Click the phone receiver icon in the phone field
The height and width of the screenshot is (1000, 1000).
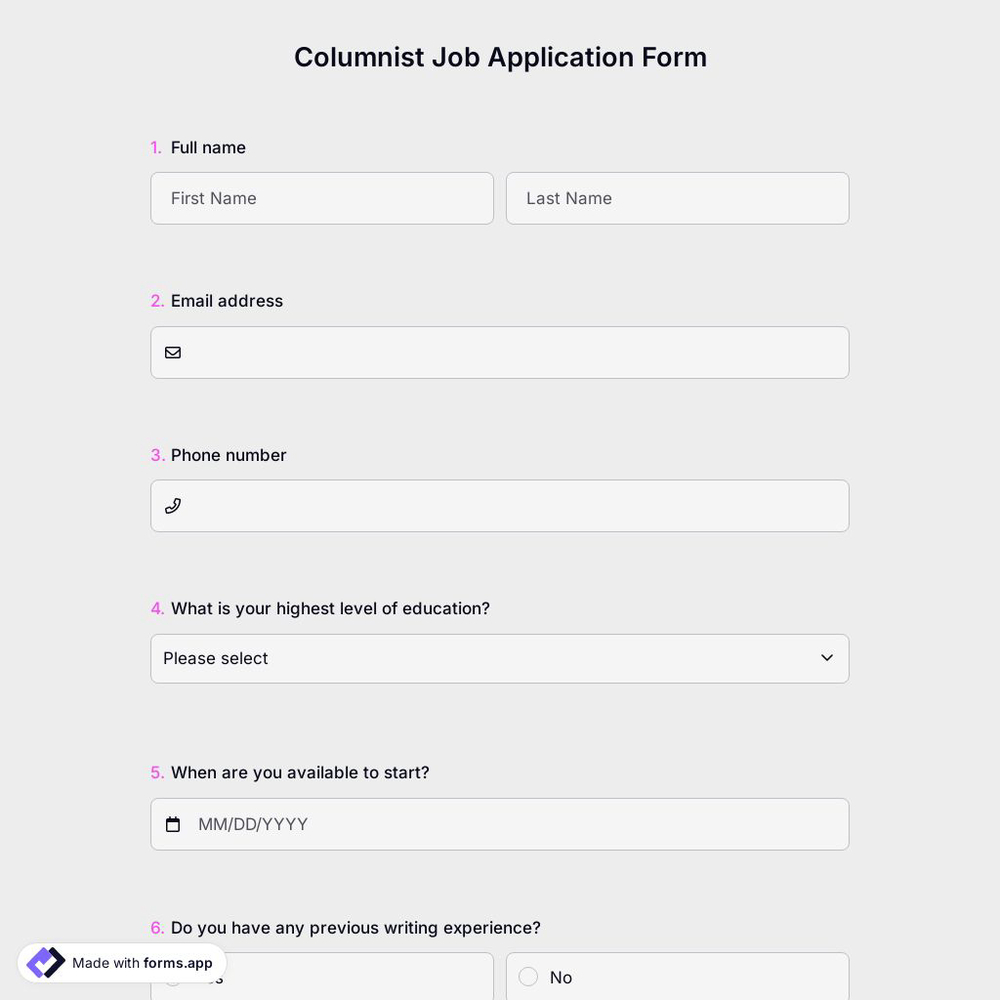point(173,506)
